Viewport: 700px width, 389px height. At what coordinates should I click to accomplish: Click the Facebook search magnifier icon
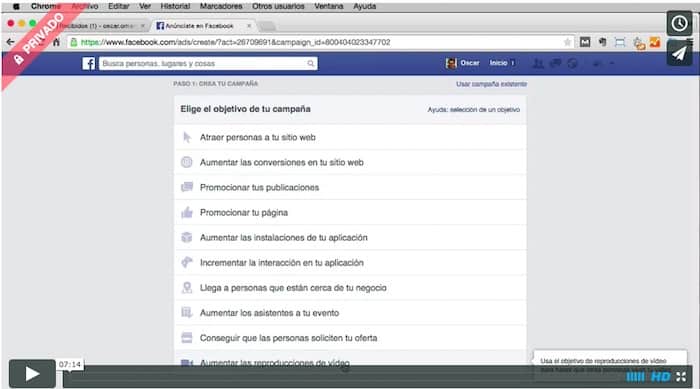tap(310, 63)
